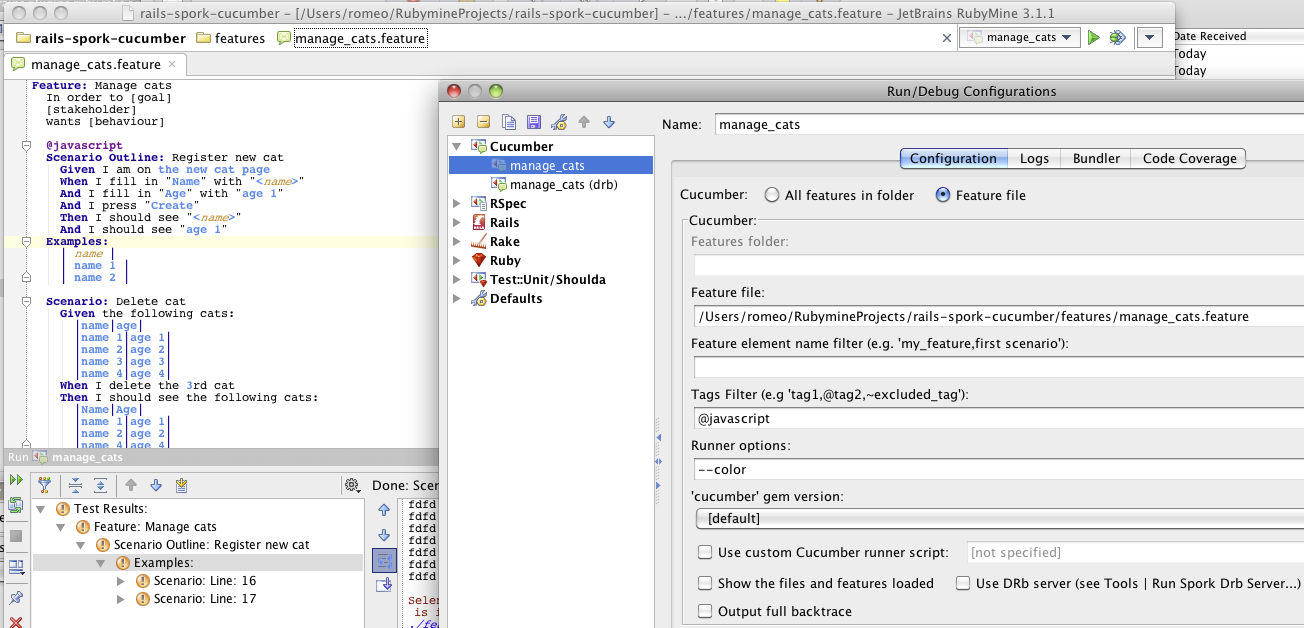Click manage_cats.feature breadcrumb in navigation bar
This screenshot has height=628, width=1304.
[x=351, y=38]
